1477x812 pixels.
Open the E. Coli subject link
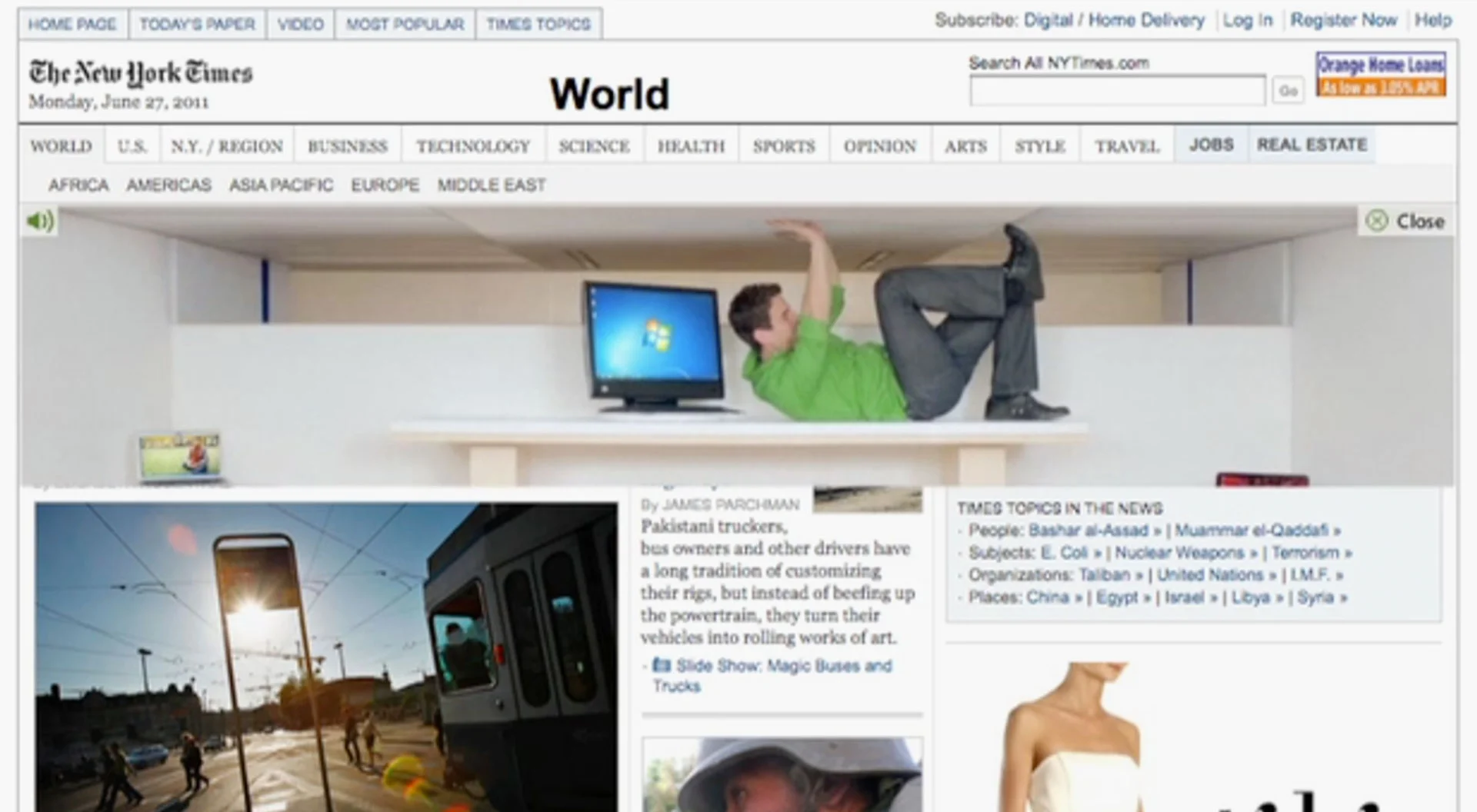1071,553
